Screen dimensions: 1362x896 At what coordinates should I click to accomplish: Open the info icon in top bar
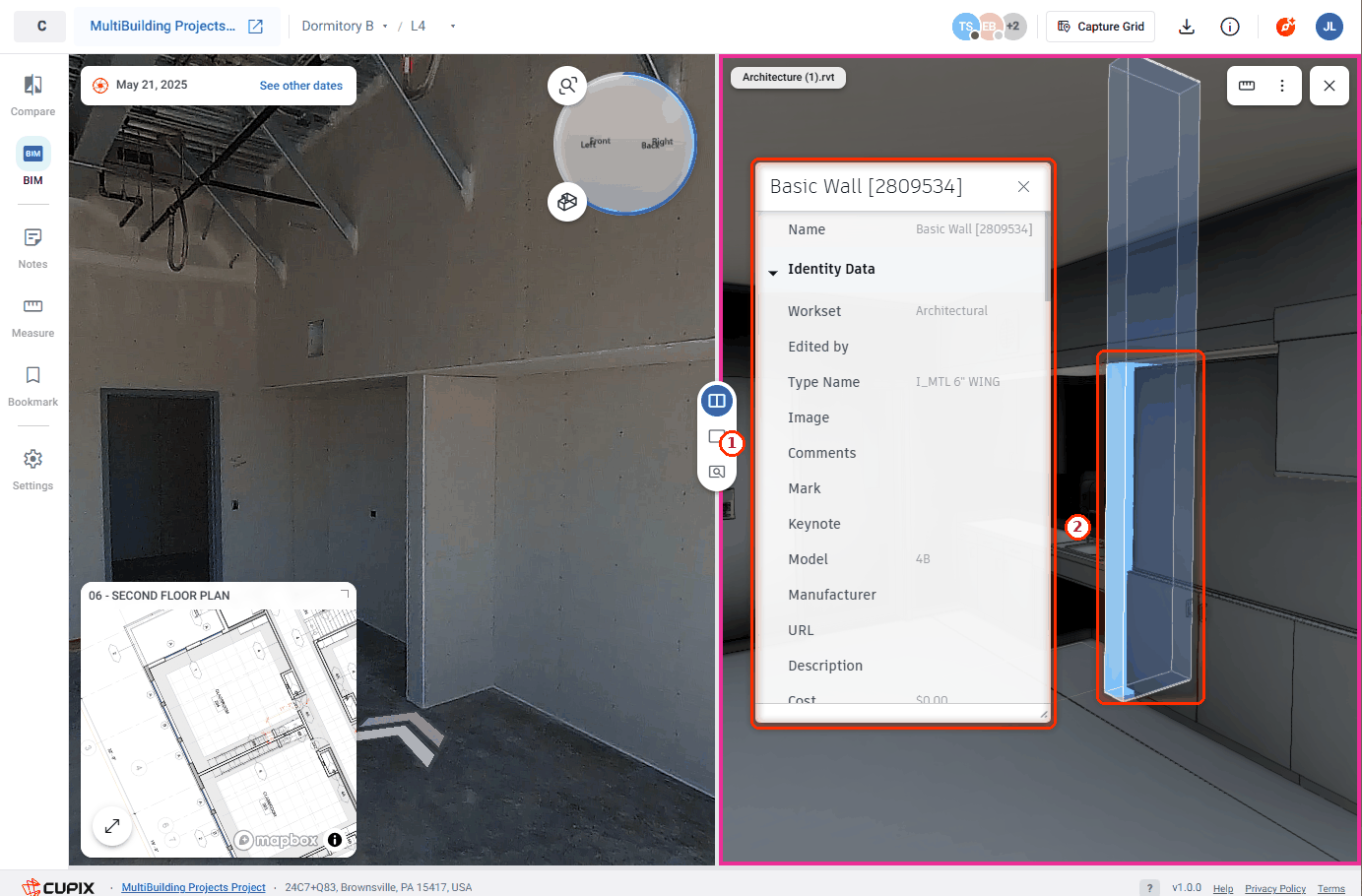tap(1230, 27)
